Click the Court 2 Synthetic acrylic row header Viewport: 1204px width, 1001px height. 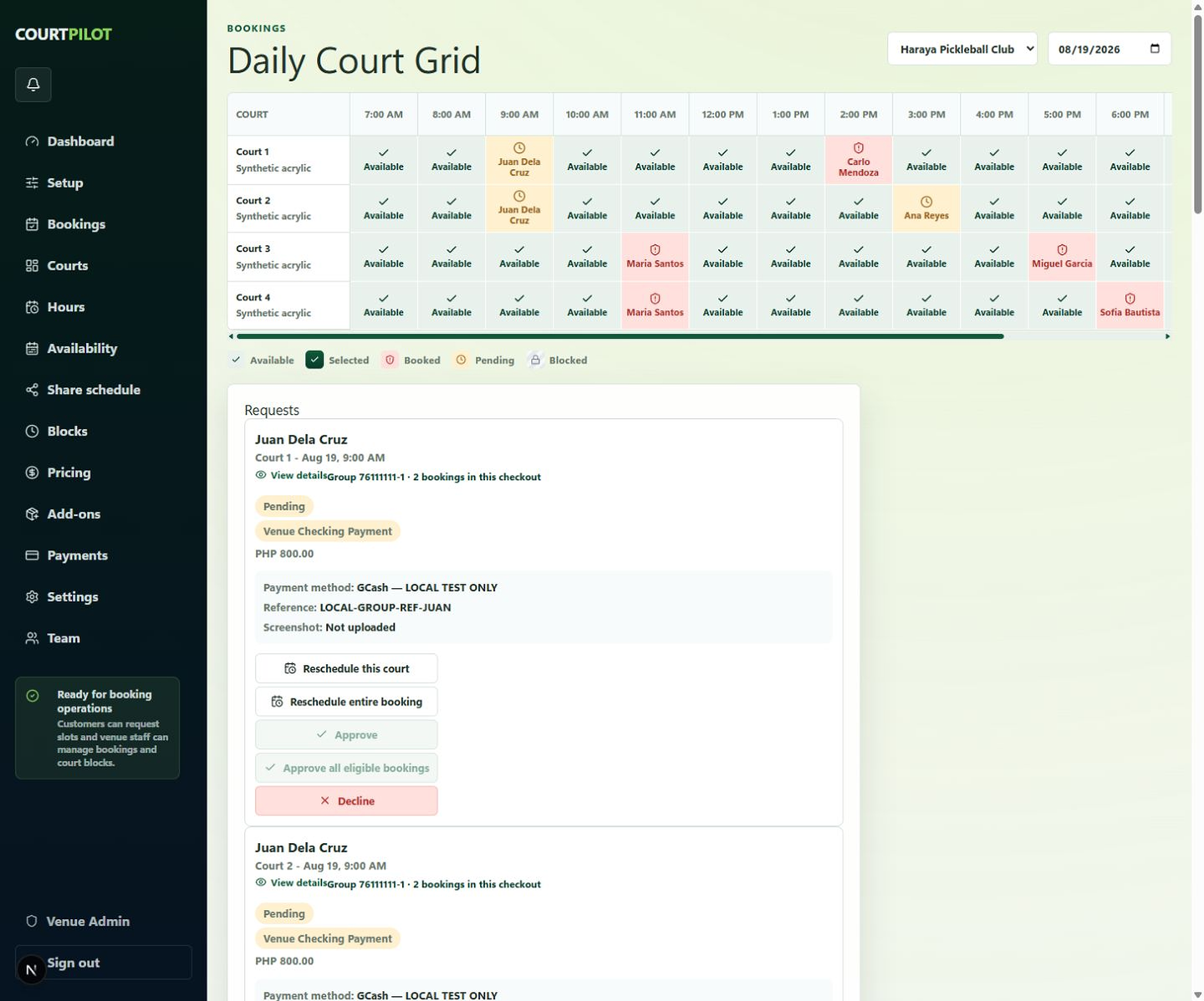[288, 208]
